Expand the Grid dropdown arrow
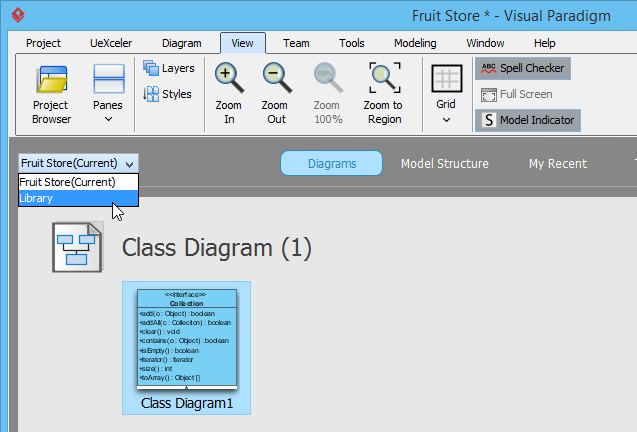 tap(446, 120)
